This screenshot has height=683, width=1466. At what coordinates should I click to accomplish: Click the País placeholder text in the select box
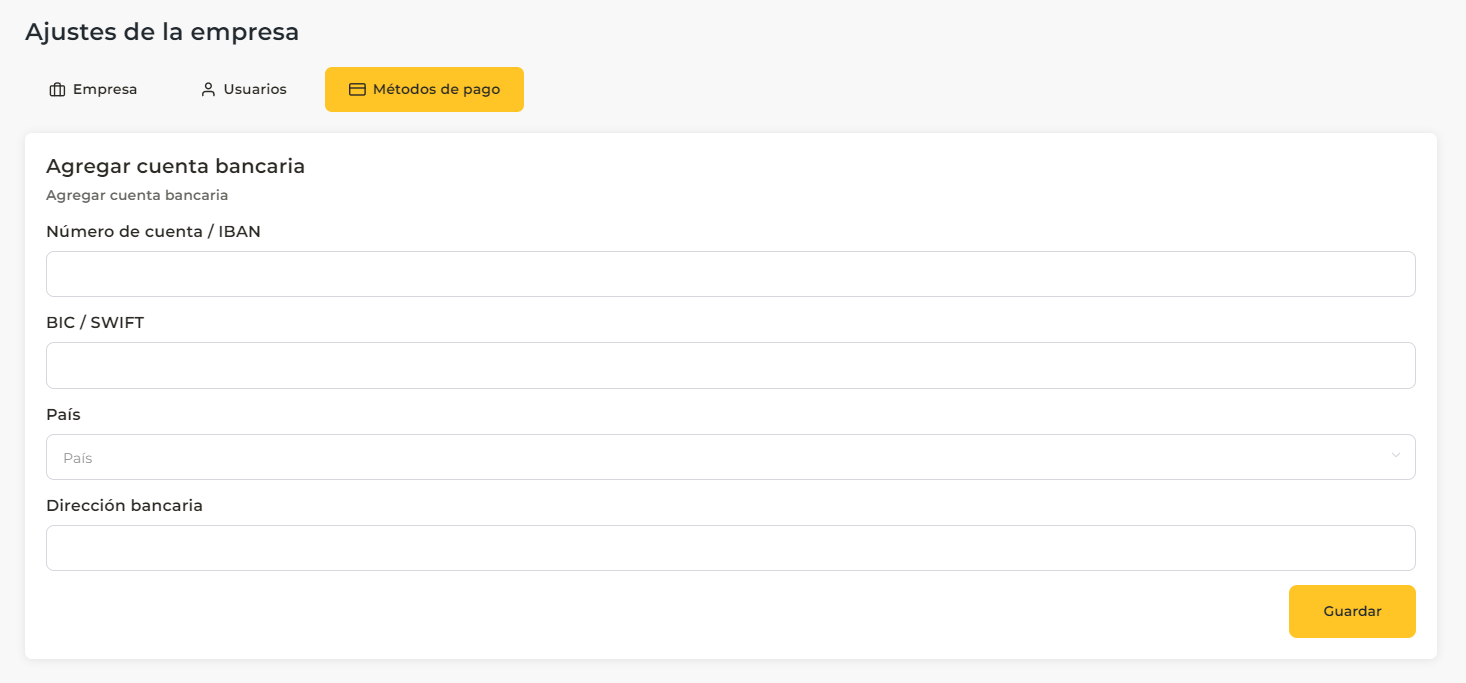[x=78, y=458]
